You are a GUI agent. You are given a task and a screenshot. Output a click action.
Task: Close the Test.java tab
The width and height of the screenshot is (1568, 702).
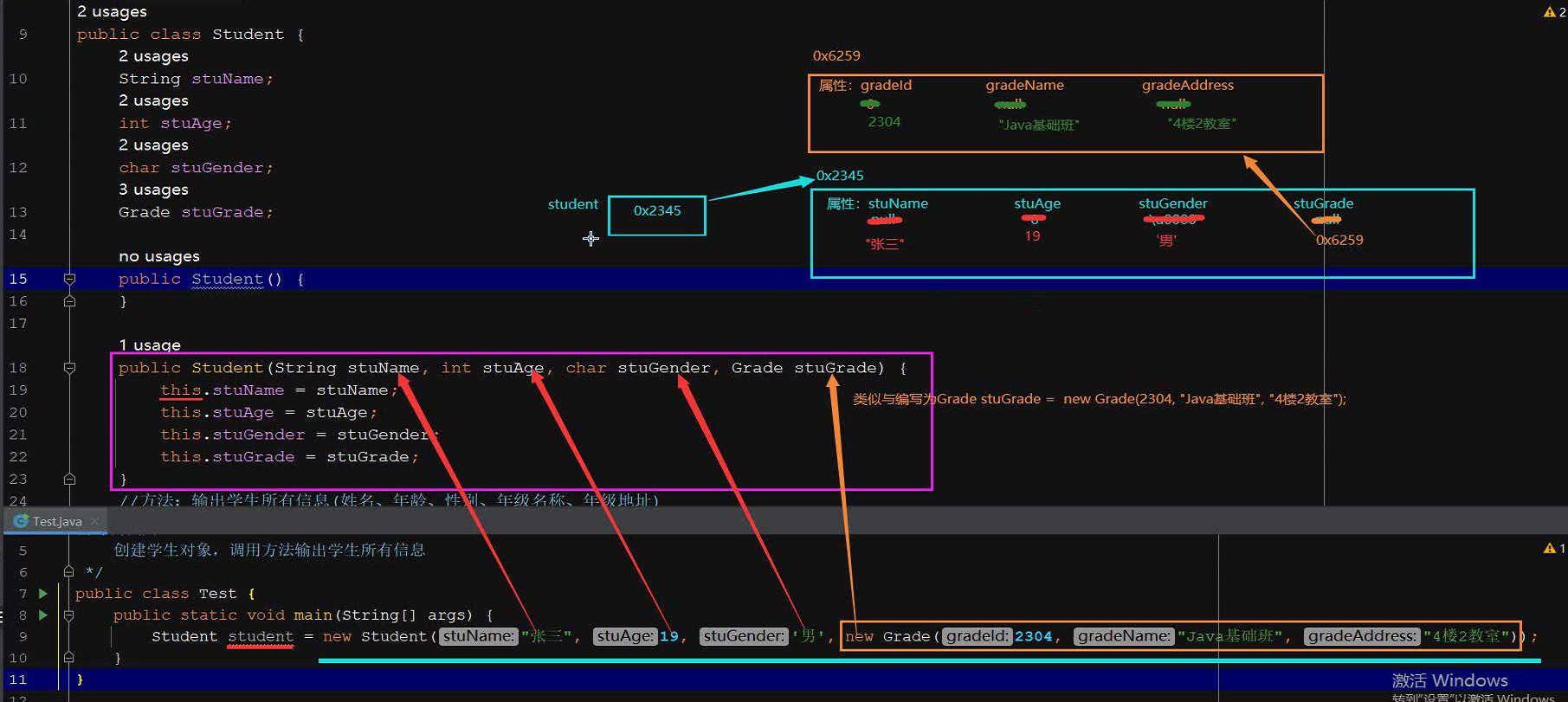[94, 521]
